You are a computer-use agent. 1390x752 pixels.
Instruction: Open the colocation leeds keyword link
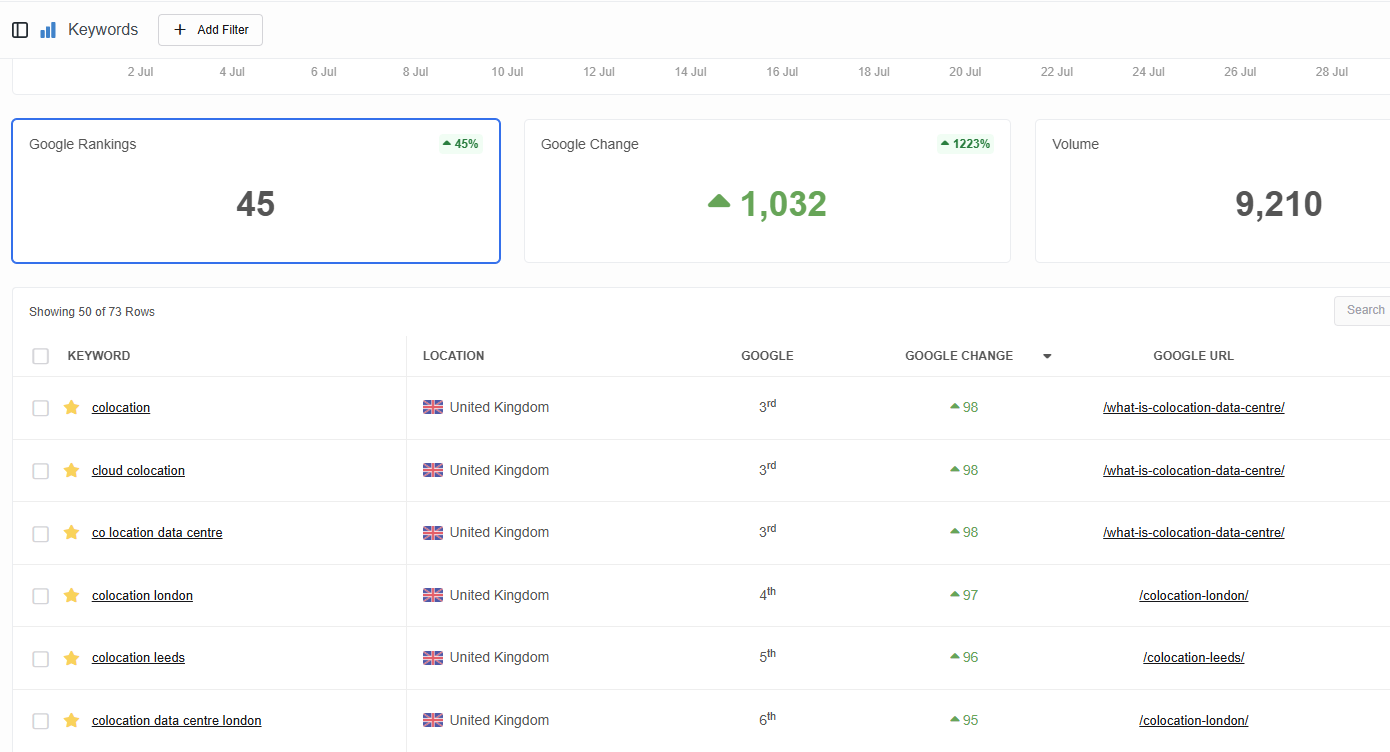[138, 657]
